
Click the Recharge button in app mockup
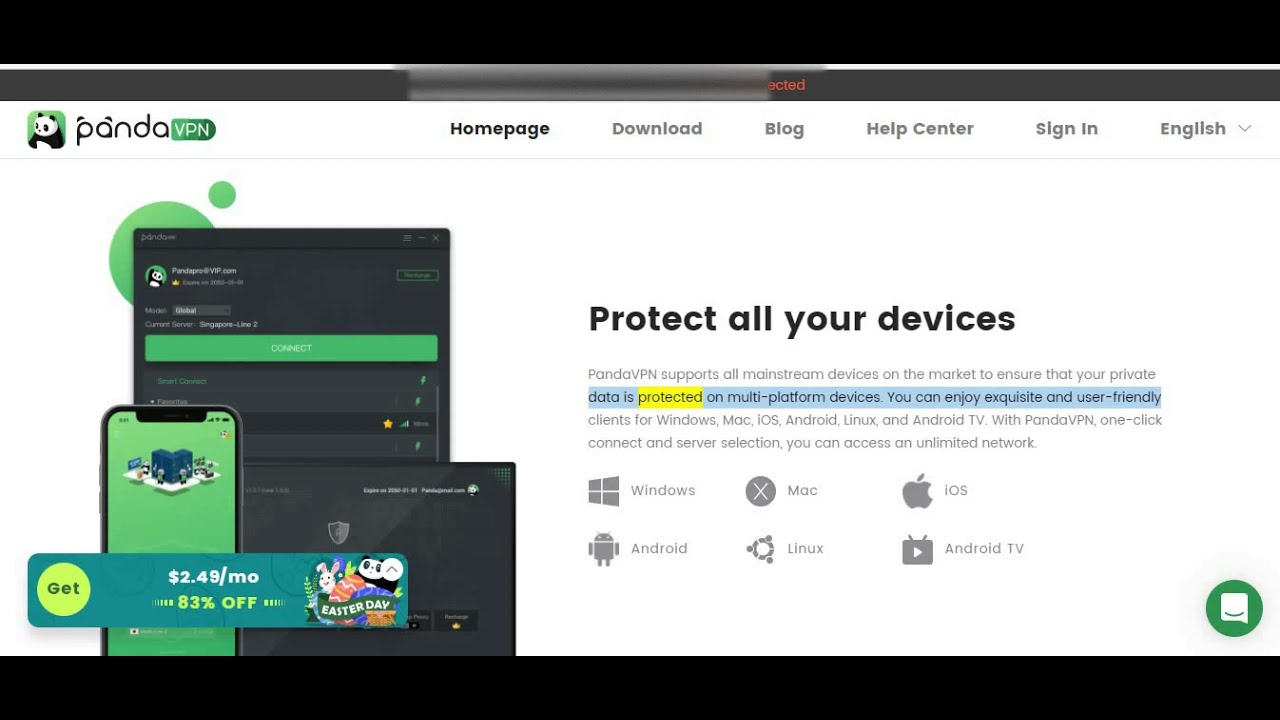[x=417, y=275]
